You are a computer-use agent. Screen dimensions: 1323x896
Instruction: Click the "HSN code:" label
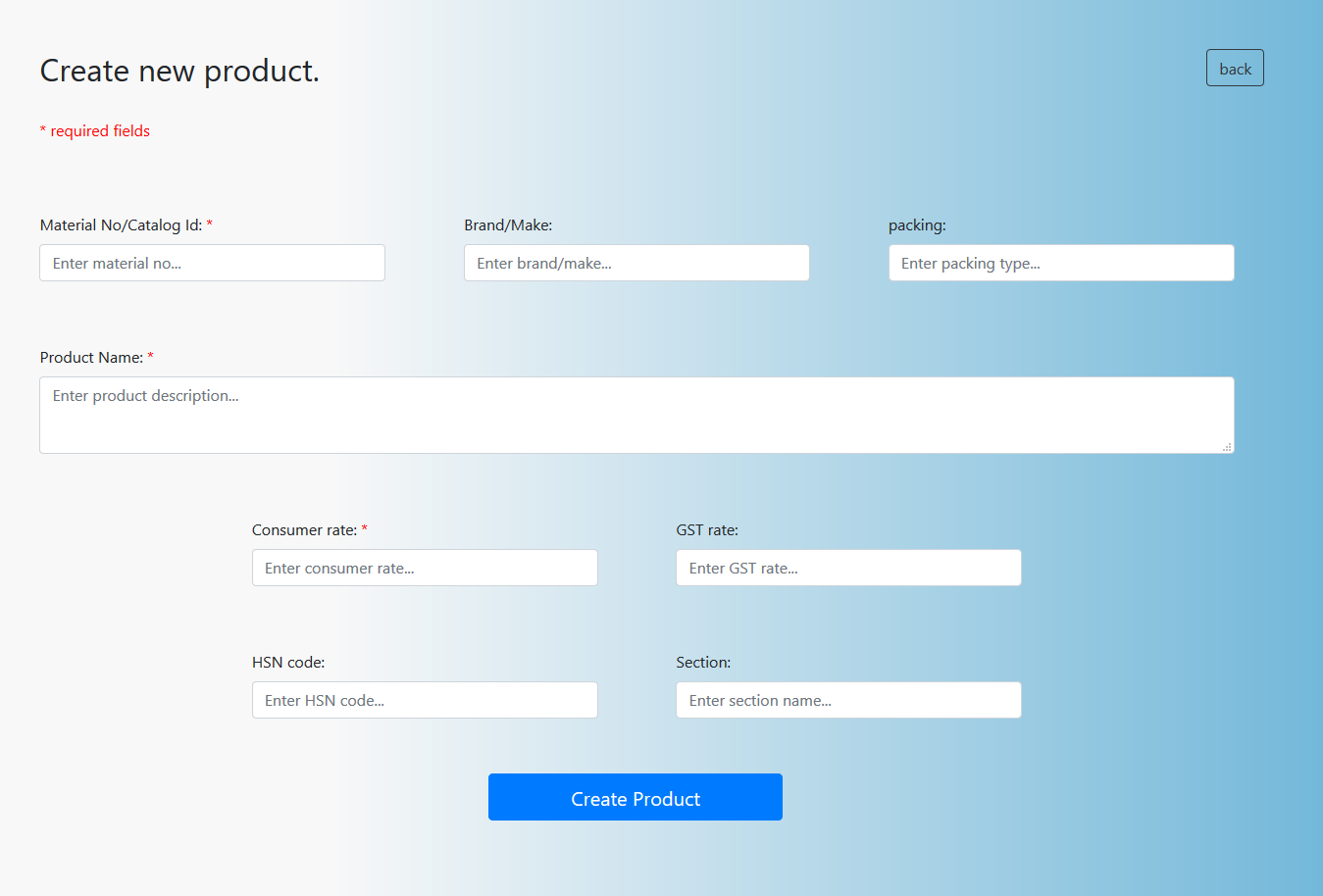tap(288, 663)
